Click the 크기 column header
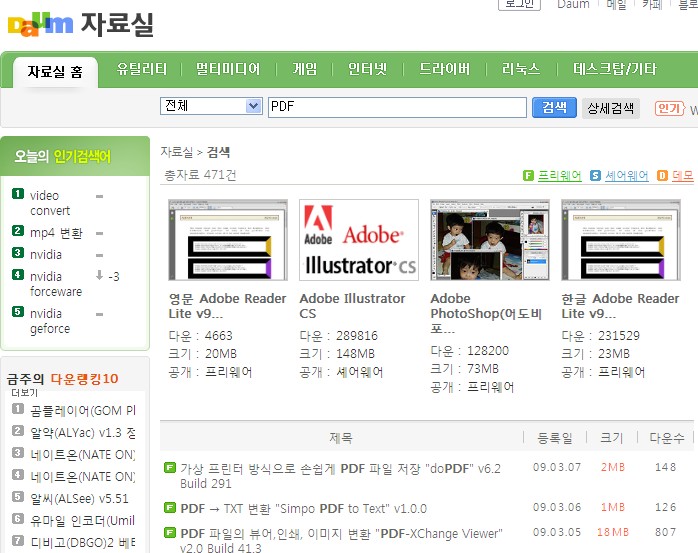This screenshot has height=553, width=698. [x=612, y=438]
